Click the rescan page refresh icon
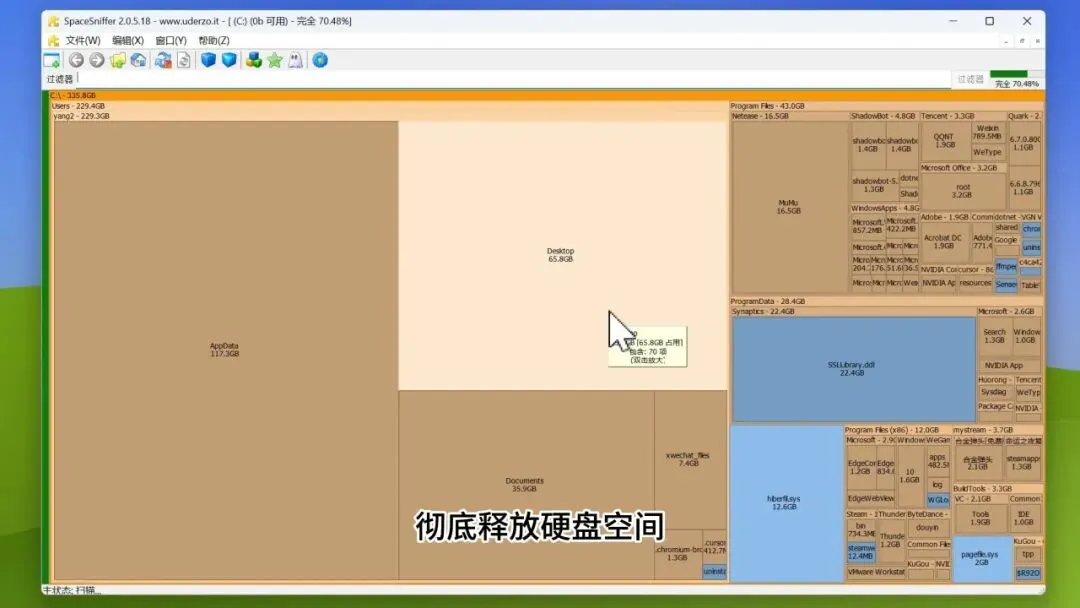 pos(183,61)
